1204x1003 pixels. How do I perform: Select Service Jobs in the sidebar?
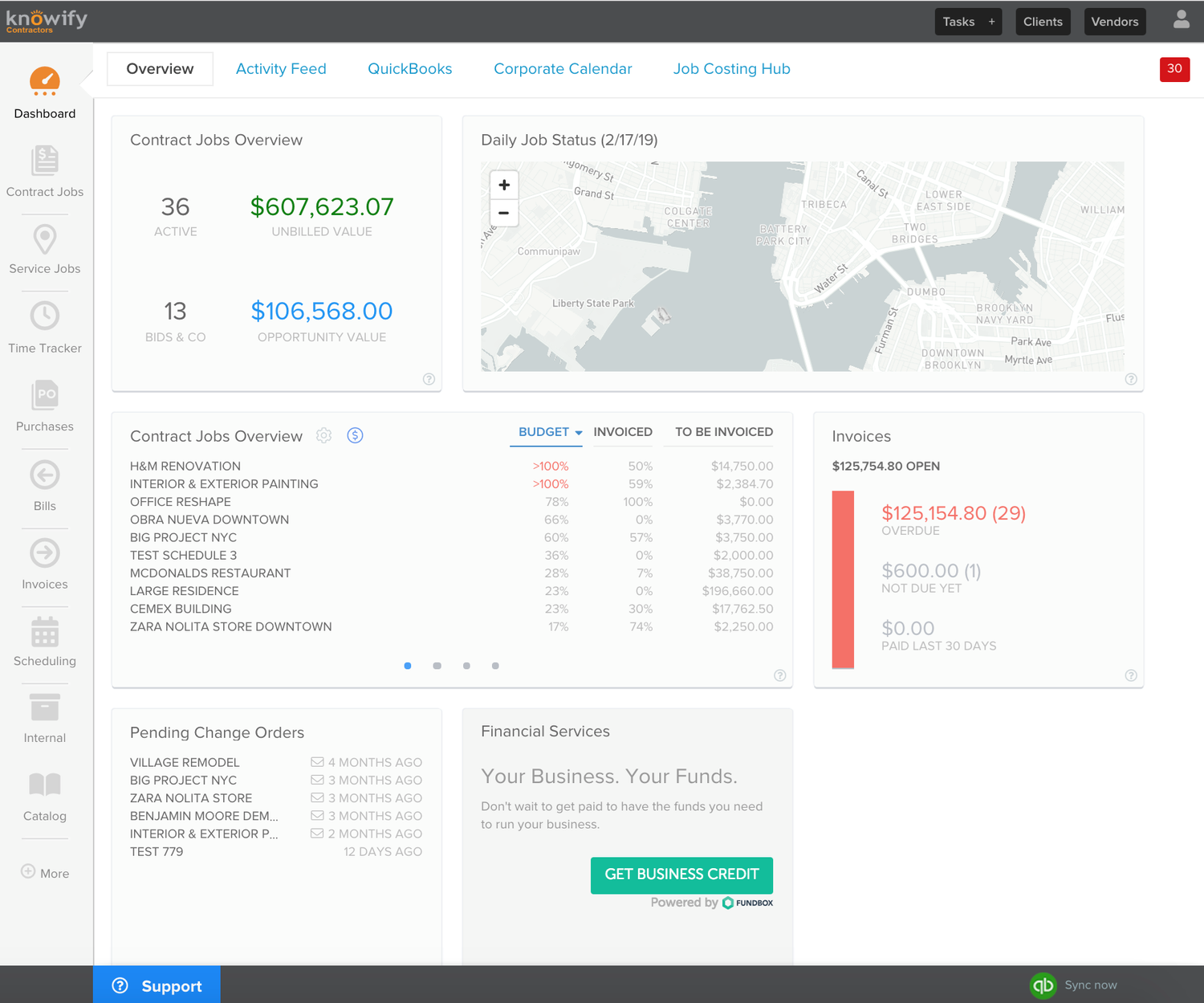(x=44, y=247)
